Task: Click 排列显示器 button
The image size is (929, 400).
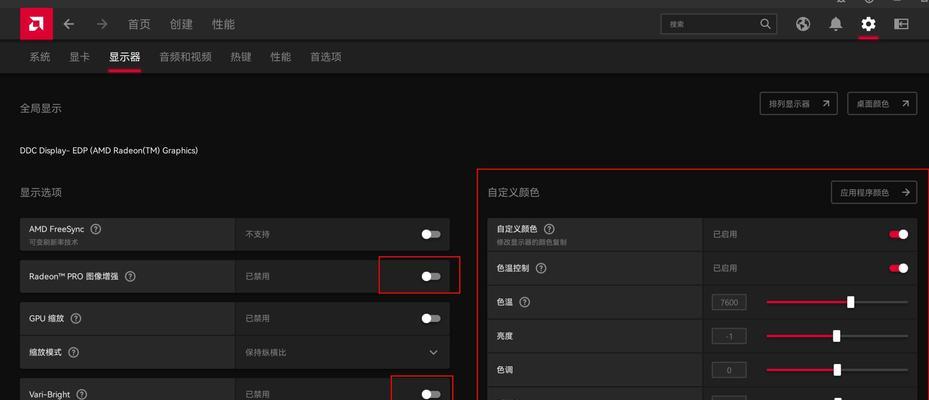Action: 799,104
